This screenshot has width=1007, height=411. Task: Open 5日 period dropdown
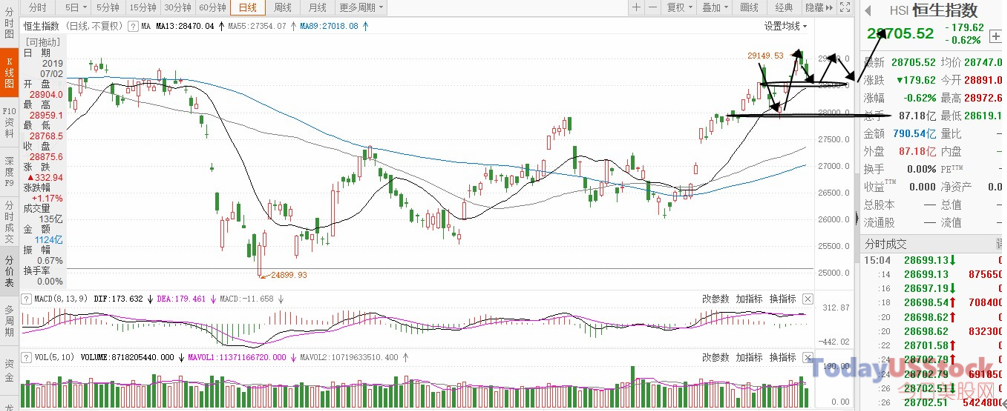coord(76,7)
